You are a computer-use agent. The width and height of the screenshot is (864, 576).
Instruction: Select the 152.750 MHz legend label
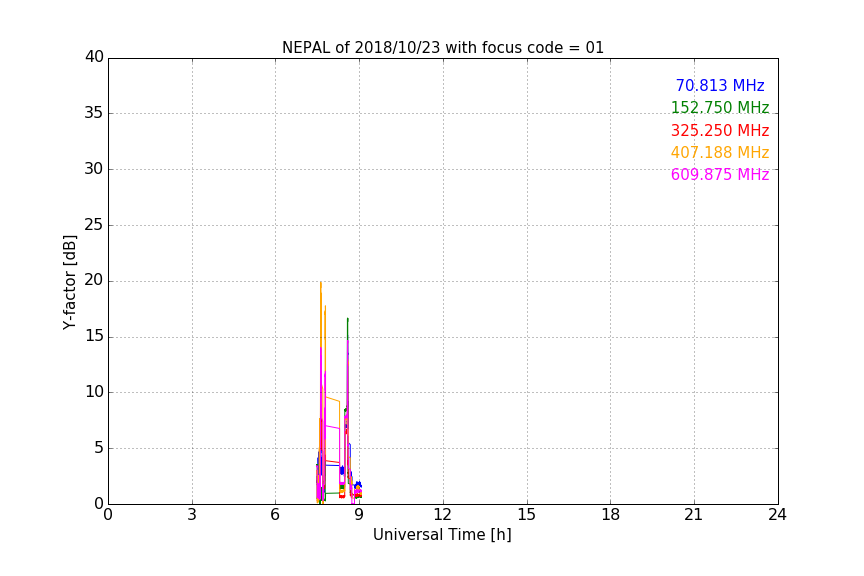click(720, 108)
